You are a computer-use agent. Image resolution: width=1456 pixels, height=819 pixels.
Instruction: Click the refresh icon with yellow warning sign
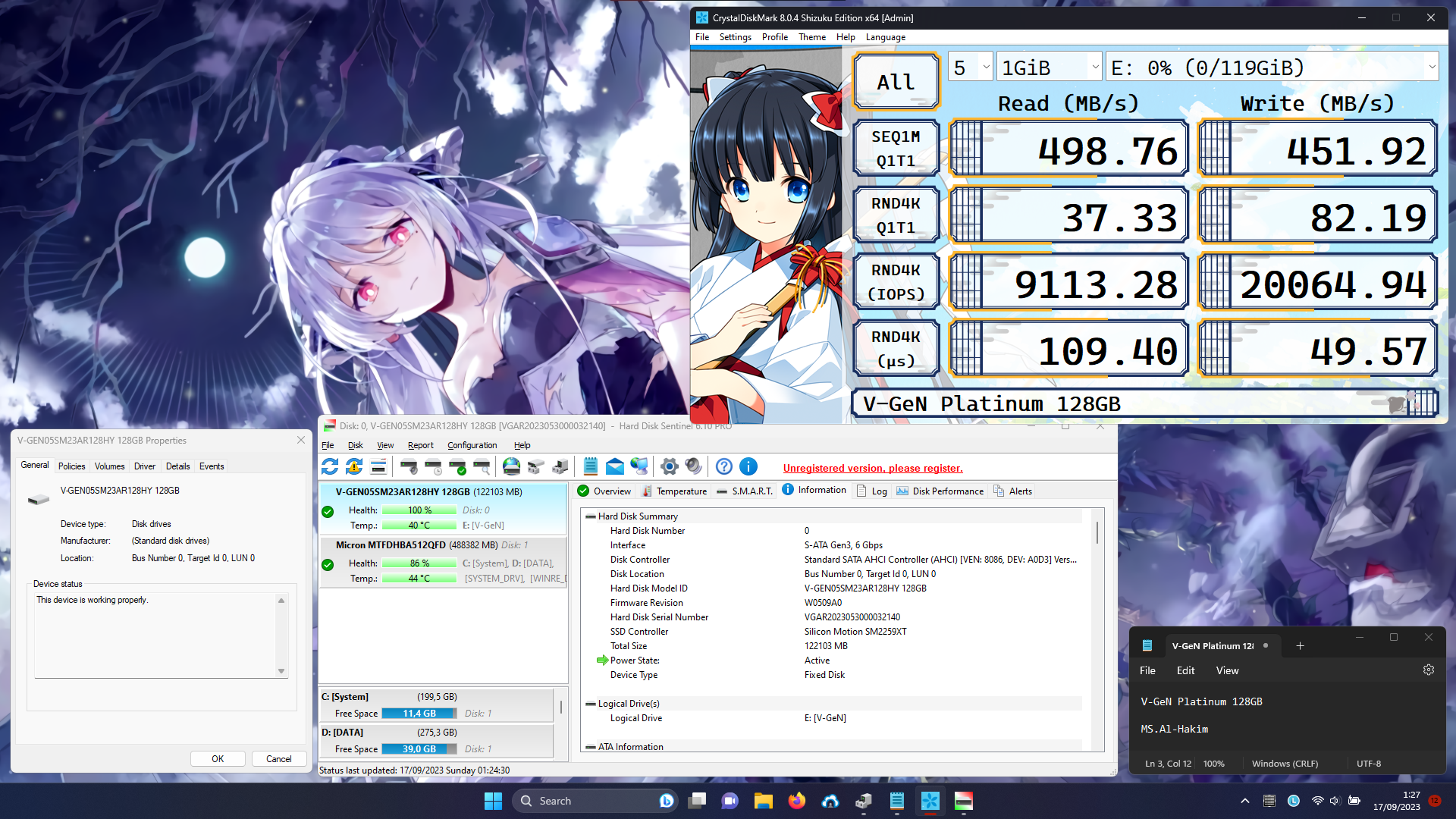(354, 466)
